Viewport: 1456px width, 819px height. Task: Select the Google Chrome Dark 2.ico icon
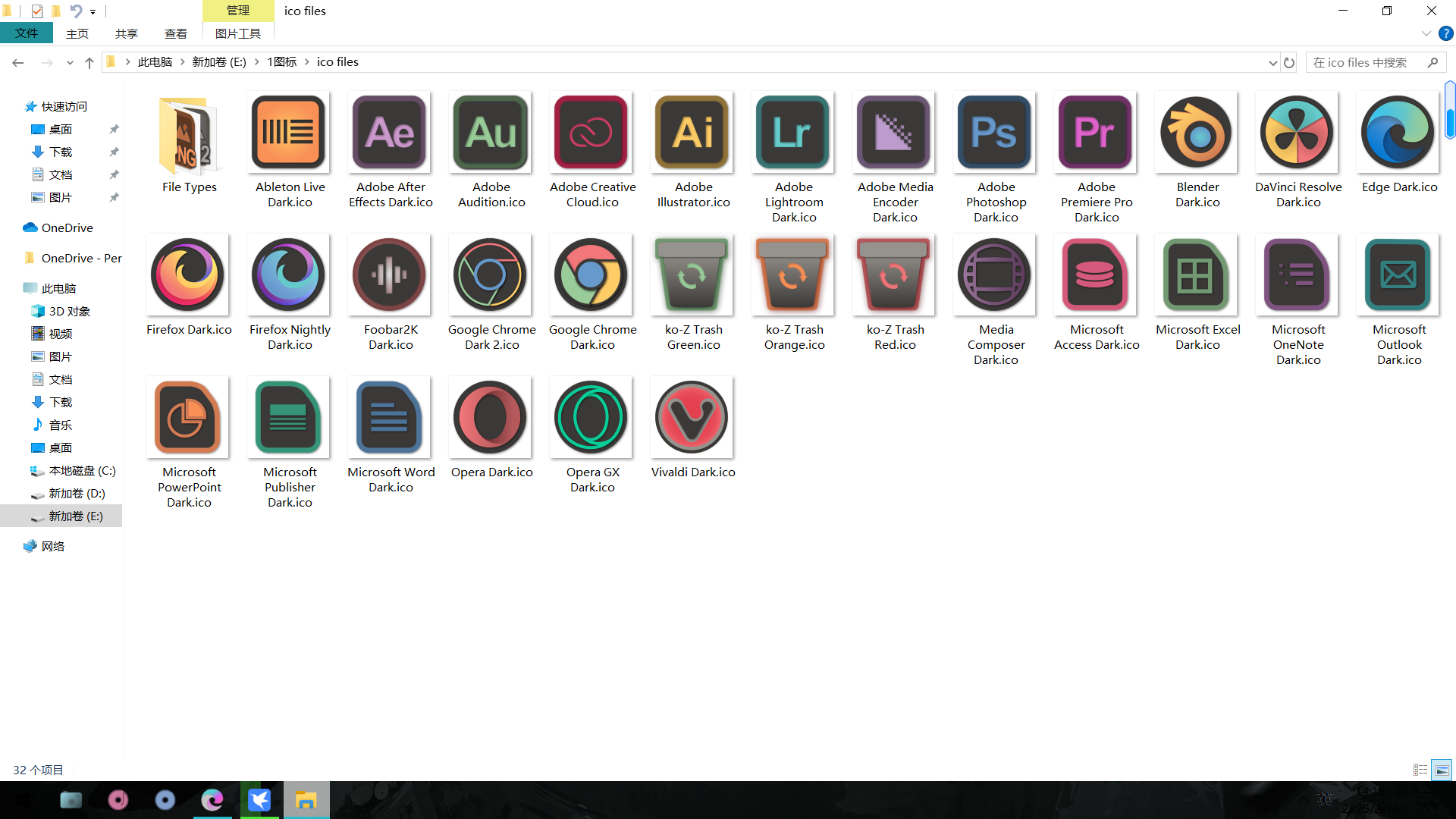click(491, 275)
